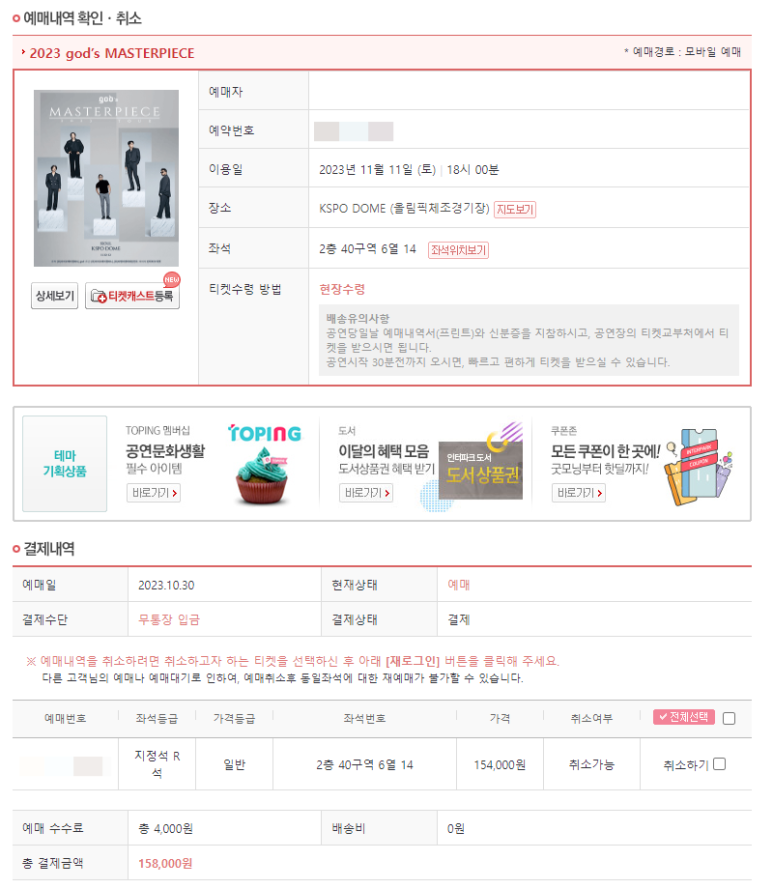
Task: Open 바로가기 under 공연문화생활
Action: tap(154, 493)
